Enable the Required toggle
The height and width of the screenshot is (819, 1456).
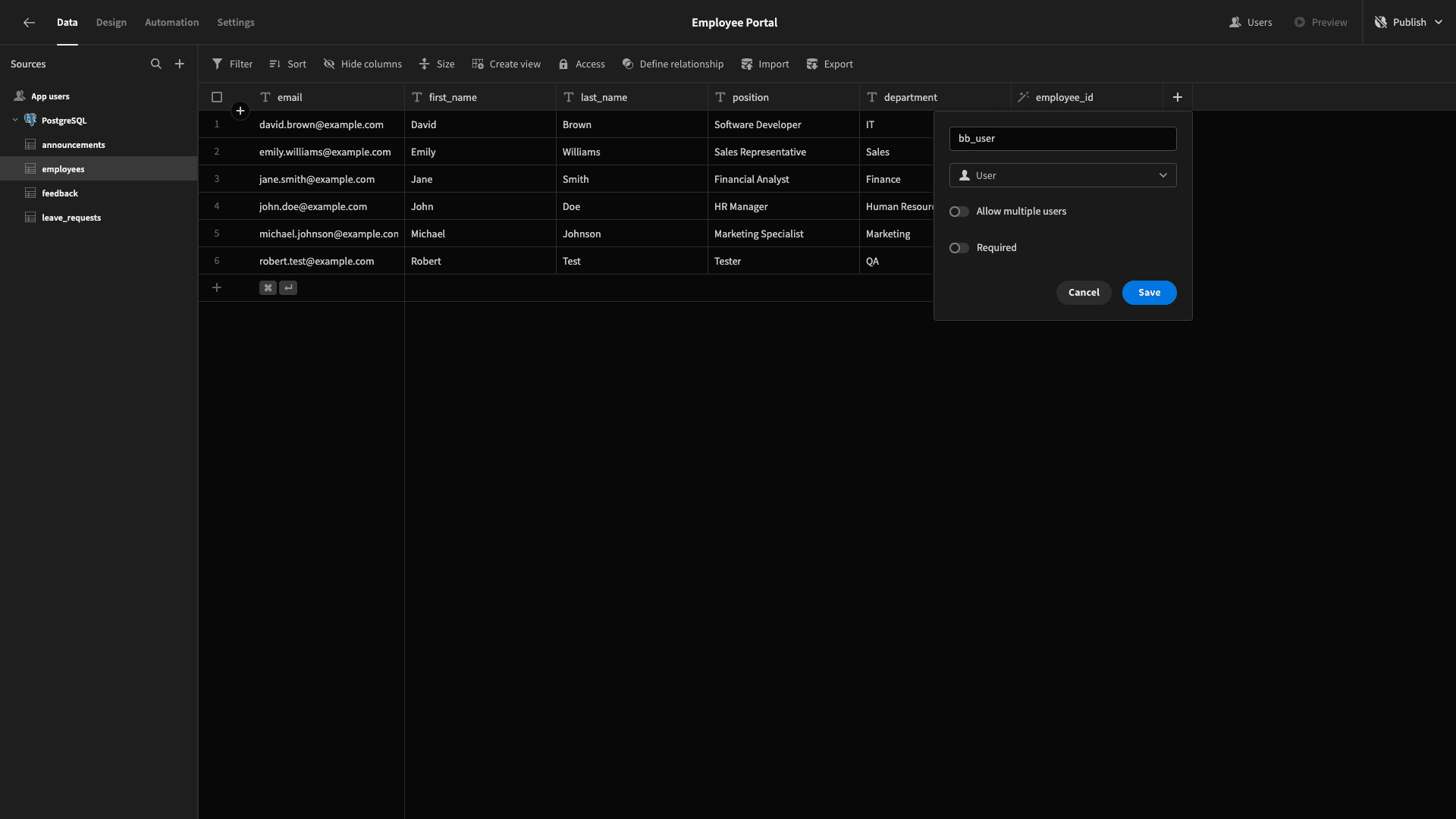[959, 248]
